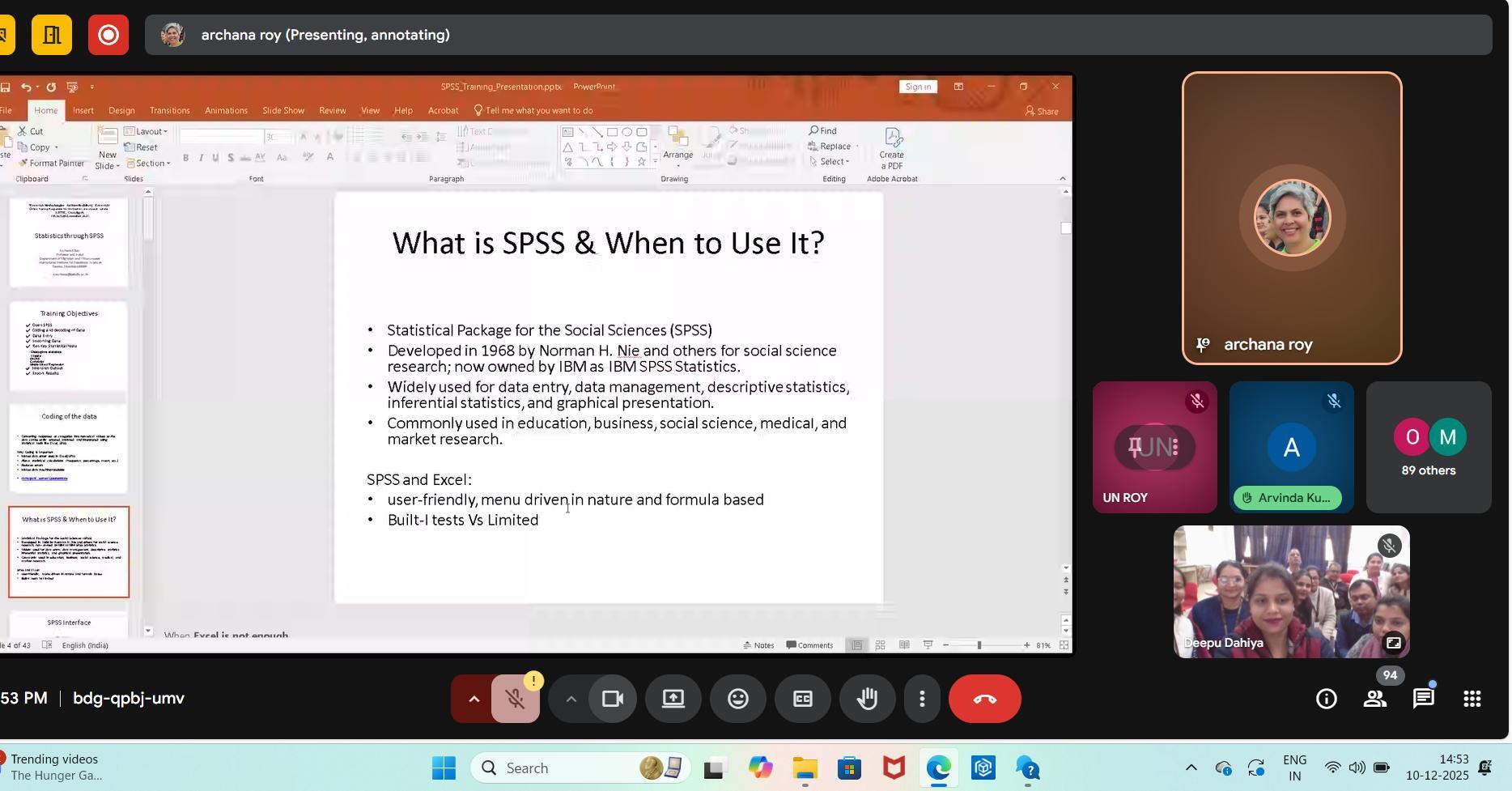The height and width of the screenshot is (791, 1512).
Task: Toggle the camera on or off
Action: coord(612,699)
